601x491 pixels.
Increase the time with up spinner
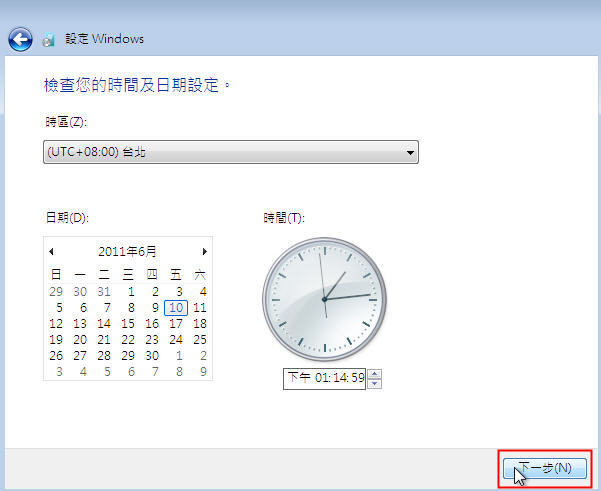(x=374, y=374)
